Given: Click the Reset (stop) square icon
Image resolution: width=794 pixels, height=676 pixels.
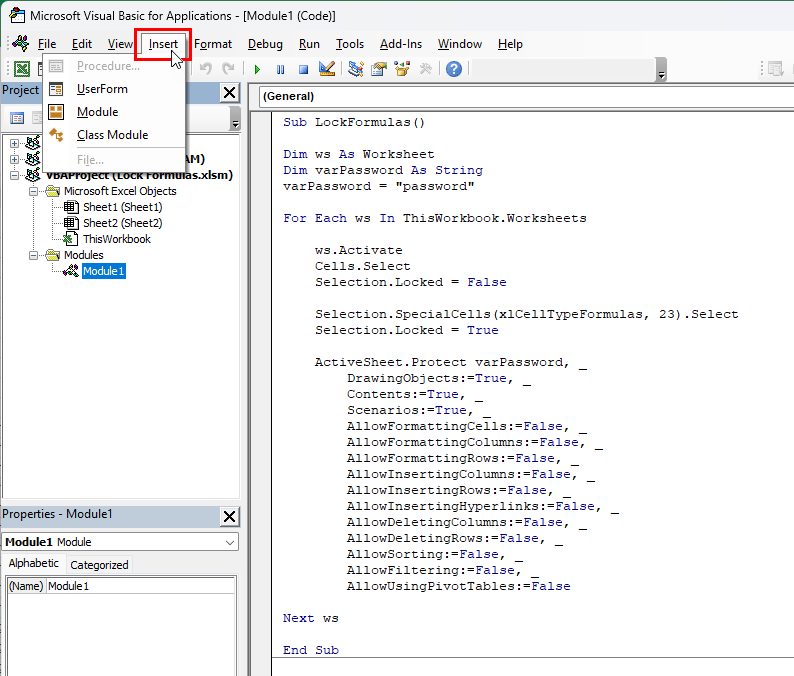Looking at the screenshot, I should 303,69.
